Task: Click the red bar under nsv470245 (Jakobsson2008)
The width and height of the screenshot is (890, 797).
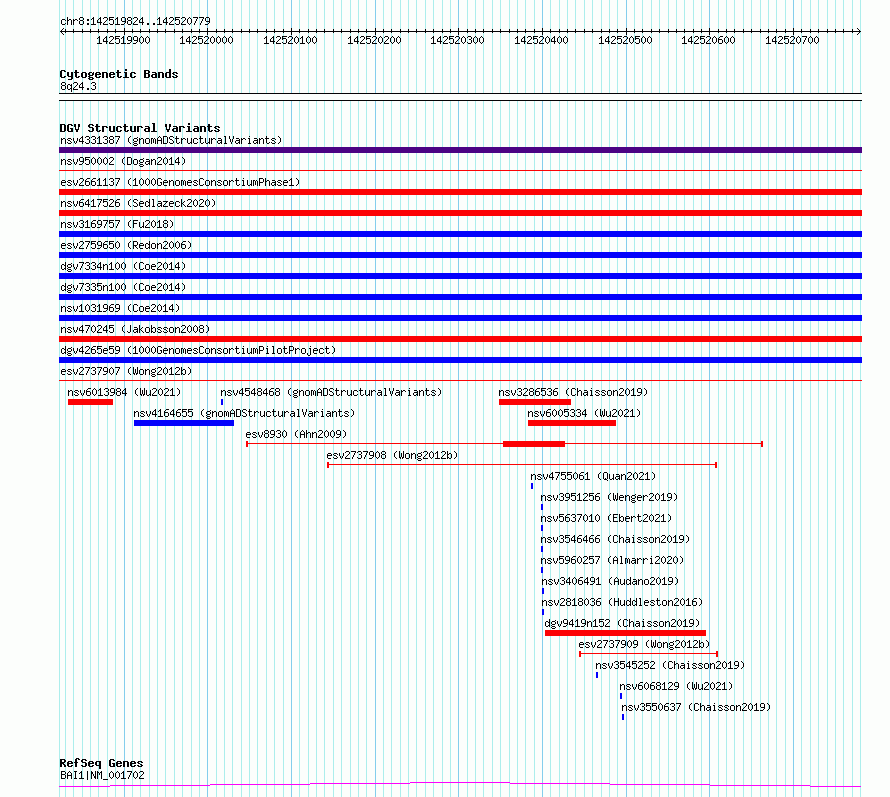Action: (x=460, y=339)
